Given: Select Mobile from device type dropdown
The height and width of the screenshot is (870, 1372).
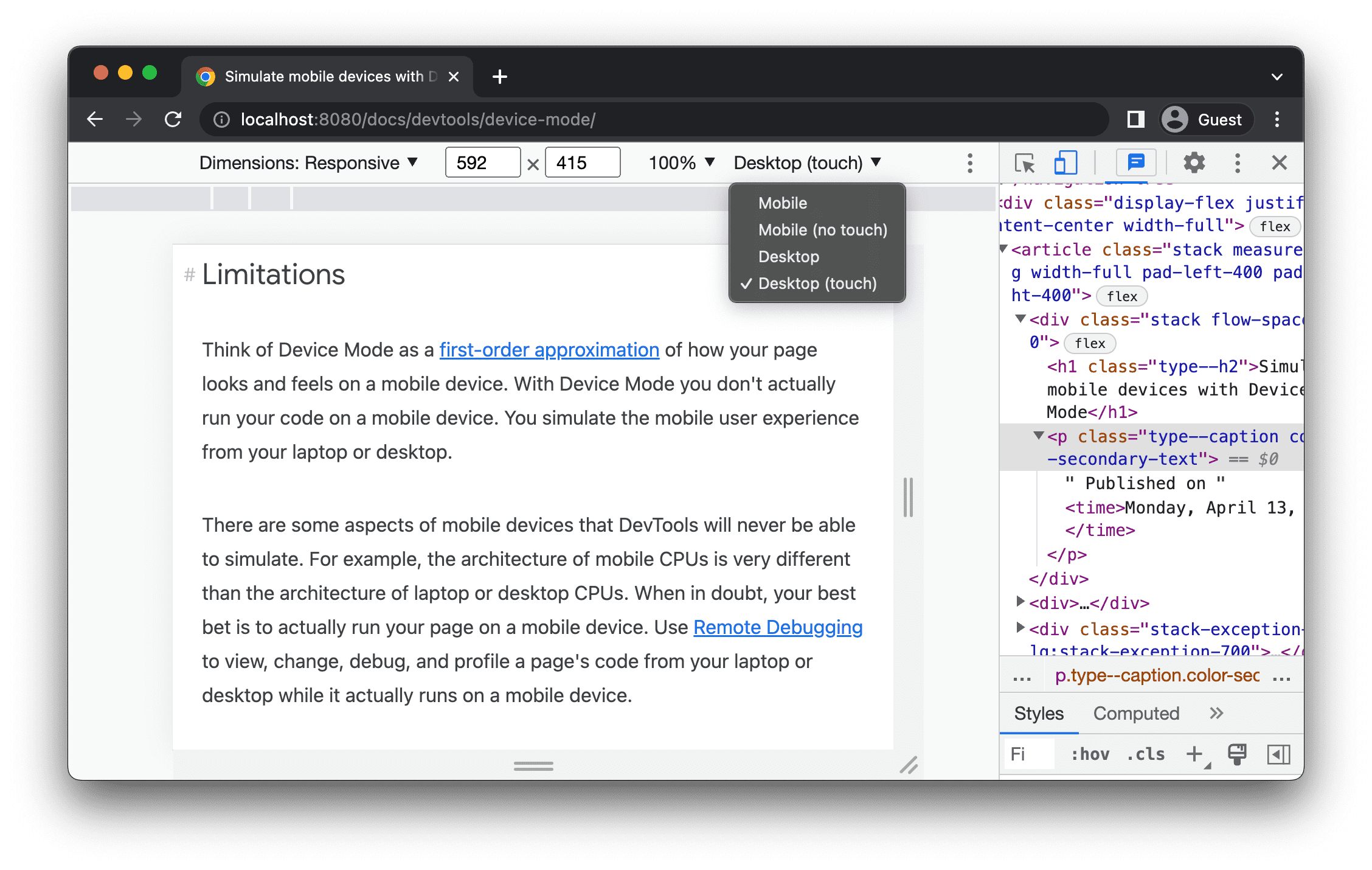Looking at the screenshot, I should (782, 203).
